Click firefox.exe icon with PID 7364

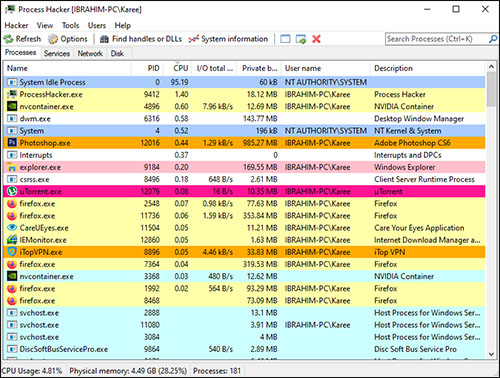pyautogui.click(x=12, y=264)
